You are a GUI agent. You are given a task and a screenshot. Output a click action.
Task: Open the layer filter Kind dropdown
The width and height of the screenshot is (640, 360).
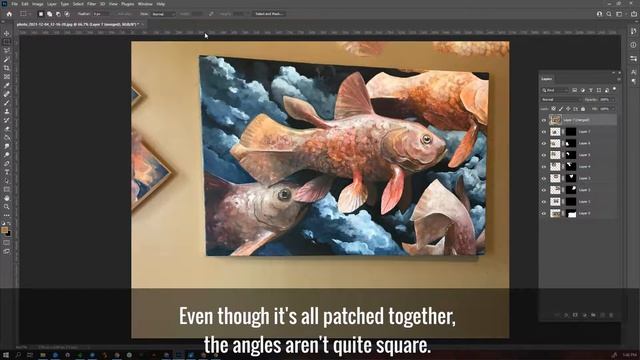coord(555,90)
